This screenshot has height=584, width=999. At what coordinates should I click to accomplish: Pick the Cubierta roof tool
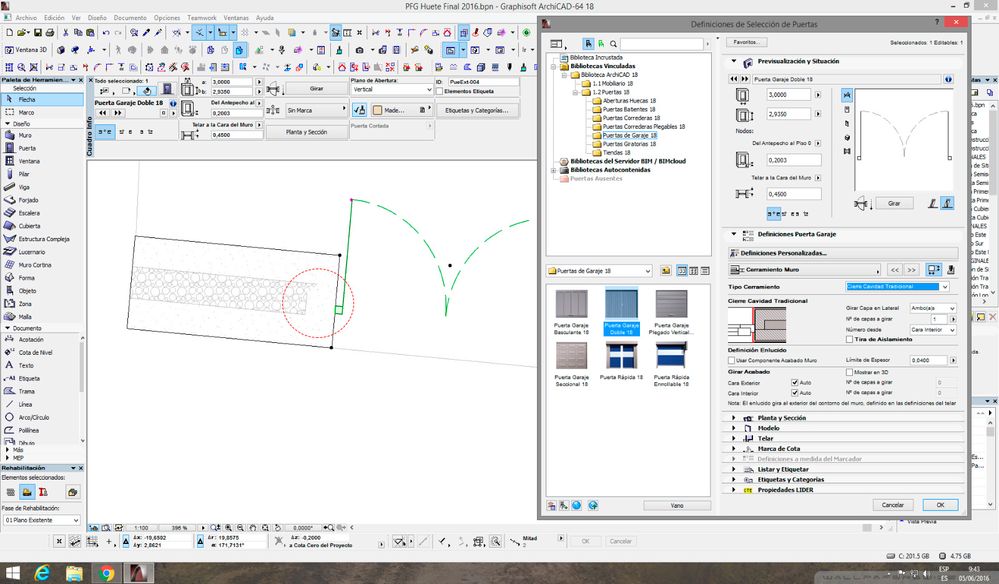click(28, 226)
